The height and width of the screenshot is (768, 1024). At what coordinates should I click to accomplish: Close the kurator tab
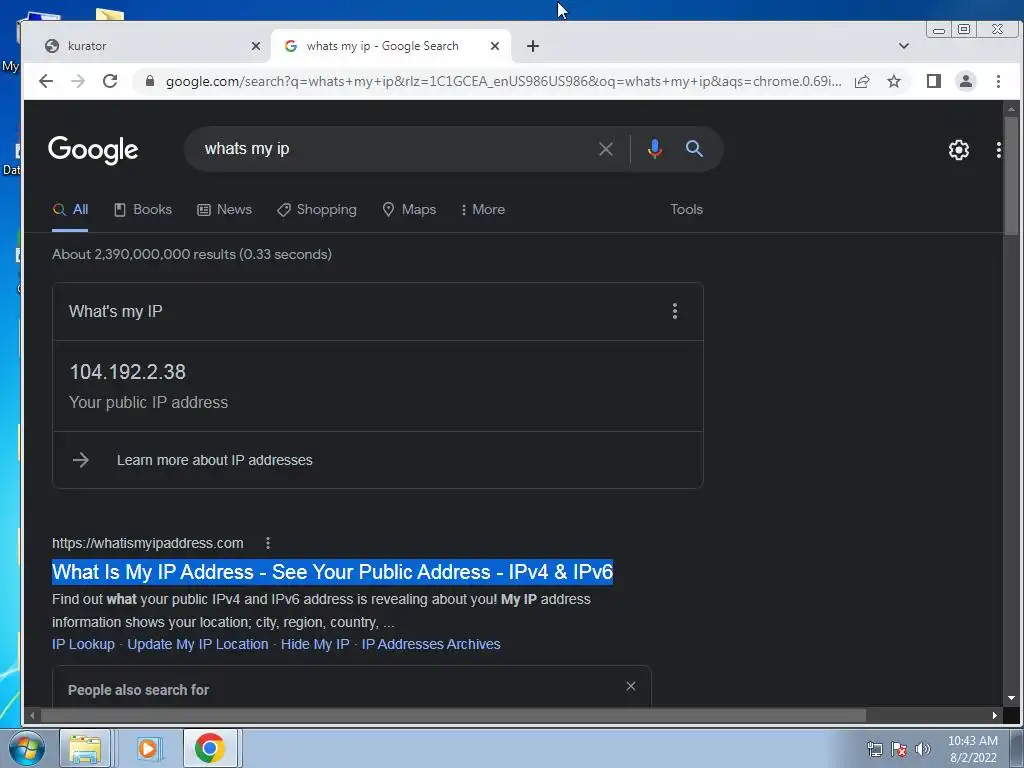256,46
